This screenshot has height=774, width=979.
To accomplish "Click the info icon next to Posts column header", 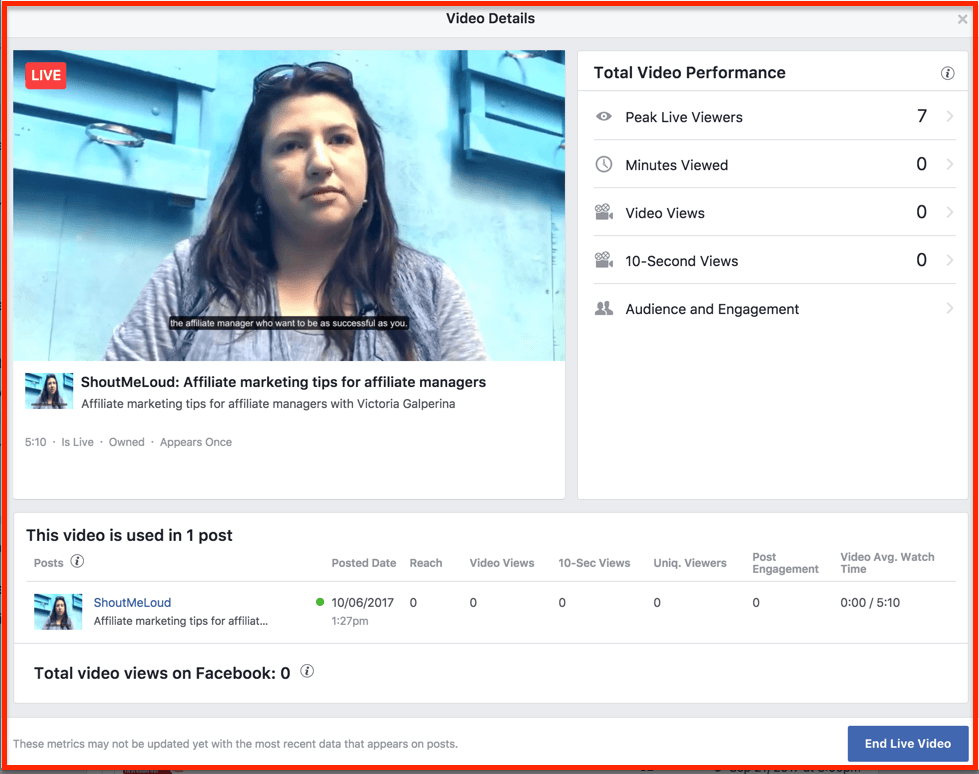I will (x=77, y=562).
